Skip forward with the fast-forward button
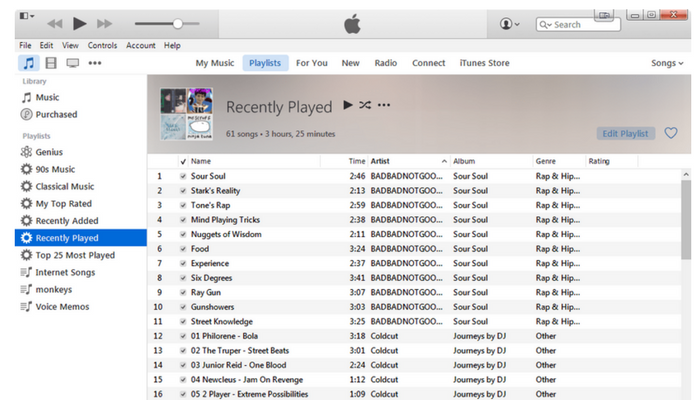700x400 pixels. [104, 24]
